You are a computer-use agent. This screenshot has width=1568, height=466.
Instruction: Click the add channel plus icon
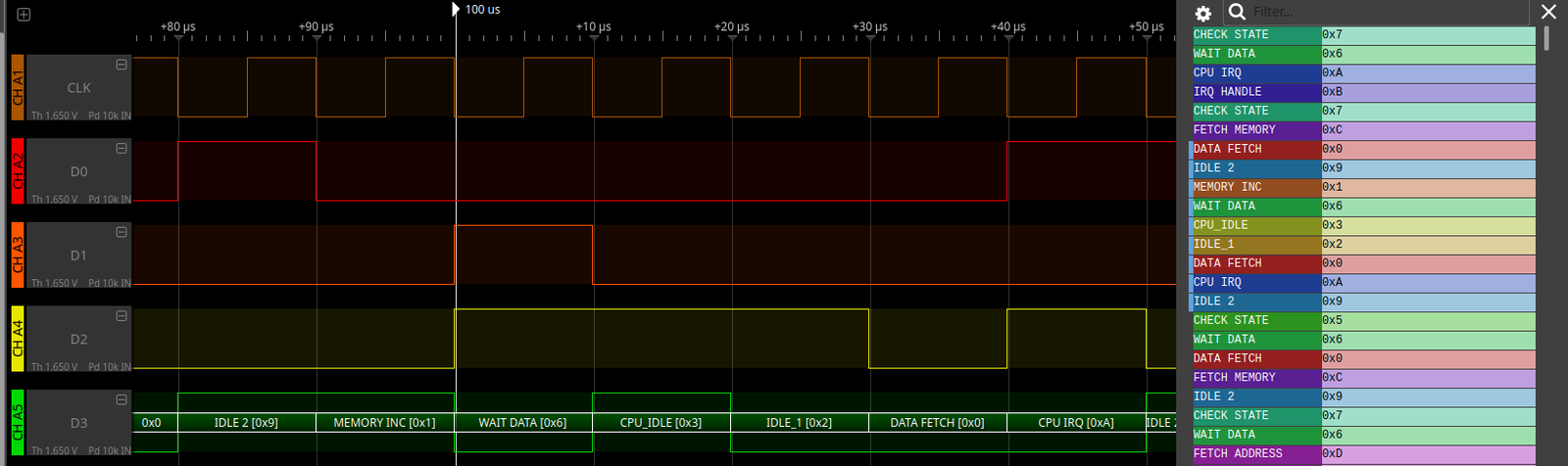tap(24, 15)
